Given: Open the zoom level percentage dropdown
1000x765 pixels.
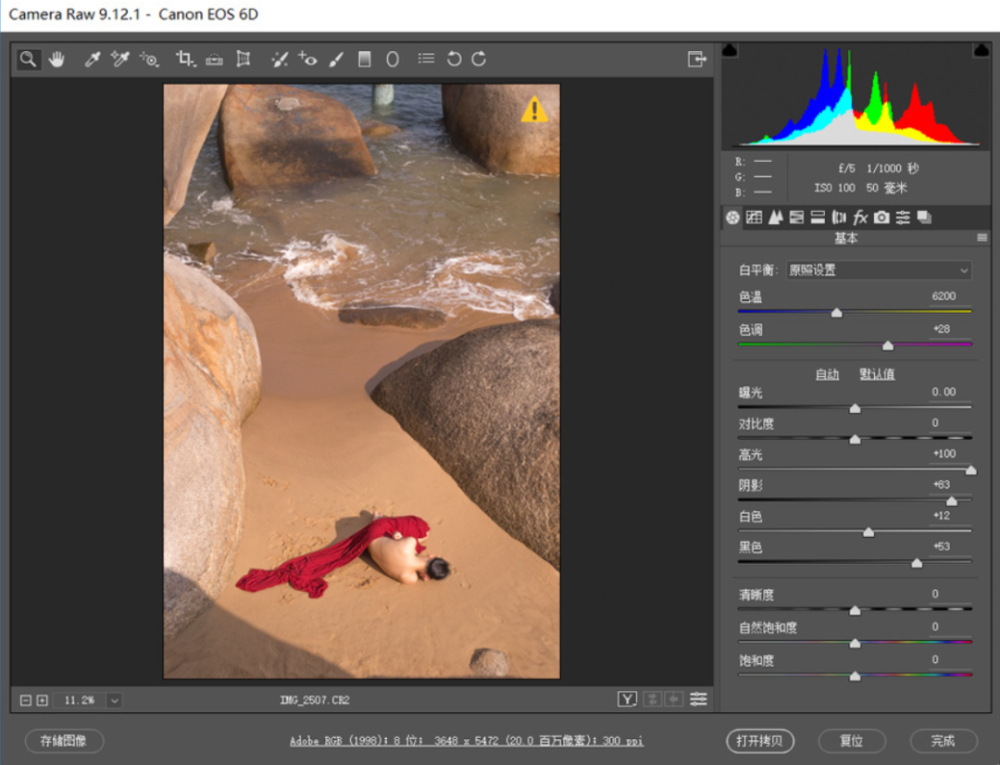Looking at the screenshot, I should tap(113, 700).
